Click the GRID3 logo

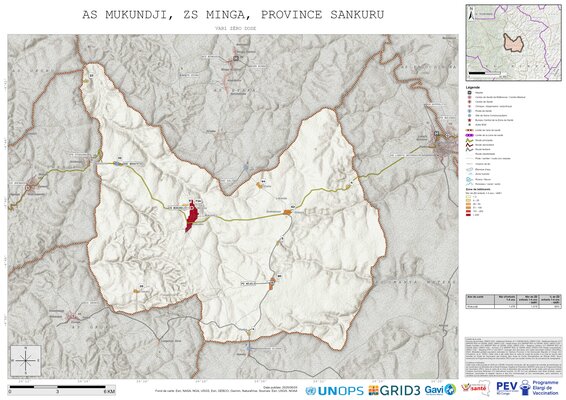pyautogui.click(x=394, y=390)
